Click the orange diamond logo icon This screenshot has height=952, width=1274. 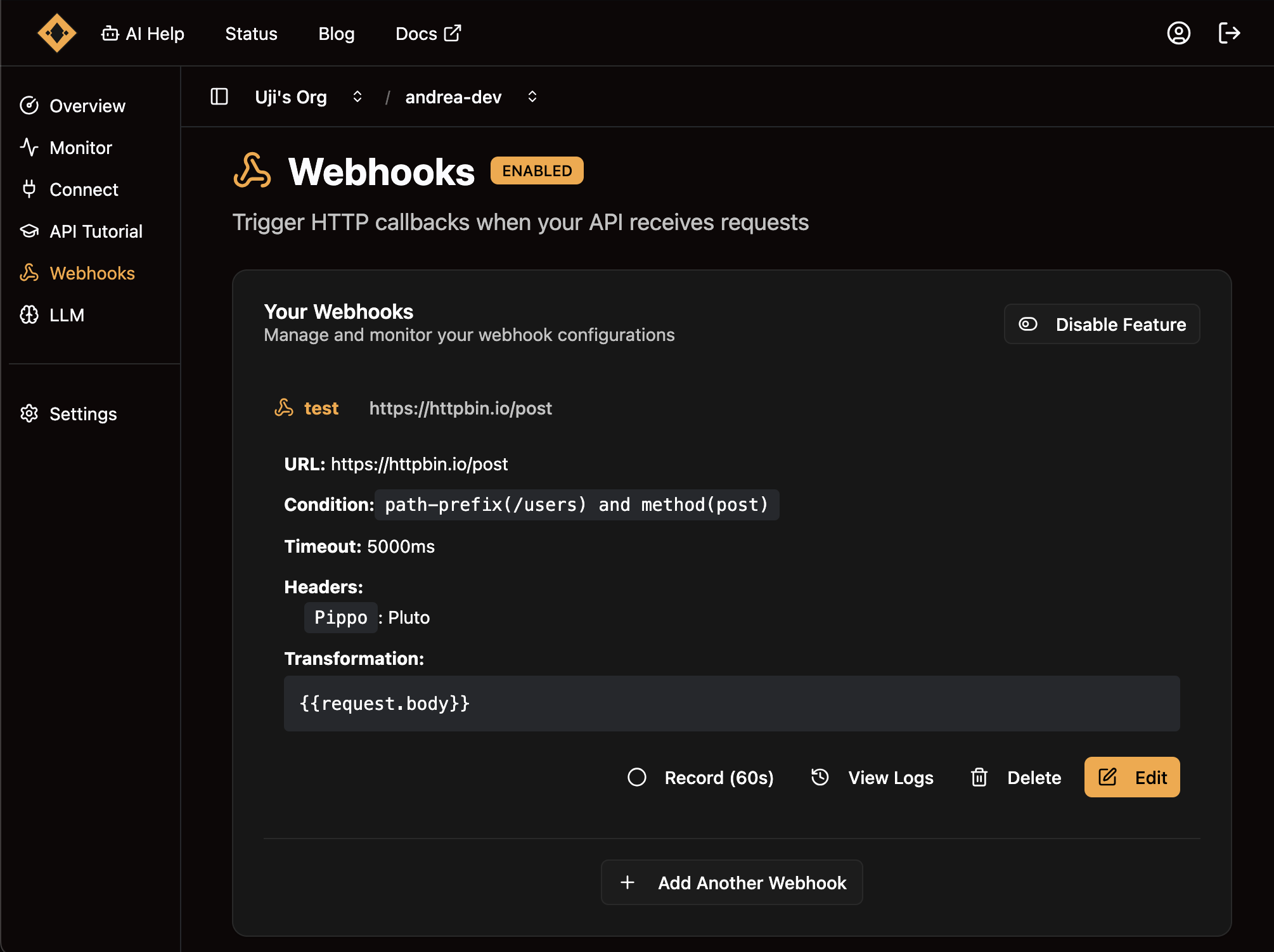pyautogui.click(x=57, y=33)
